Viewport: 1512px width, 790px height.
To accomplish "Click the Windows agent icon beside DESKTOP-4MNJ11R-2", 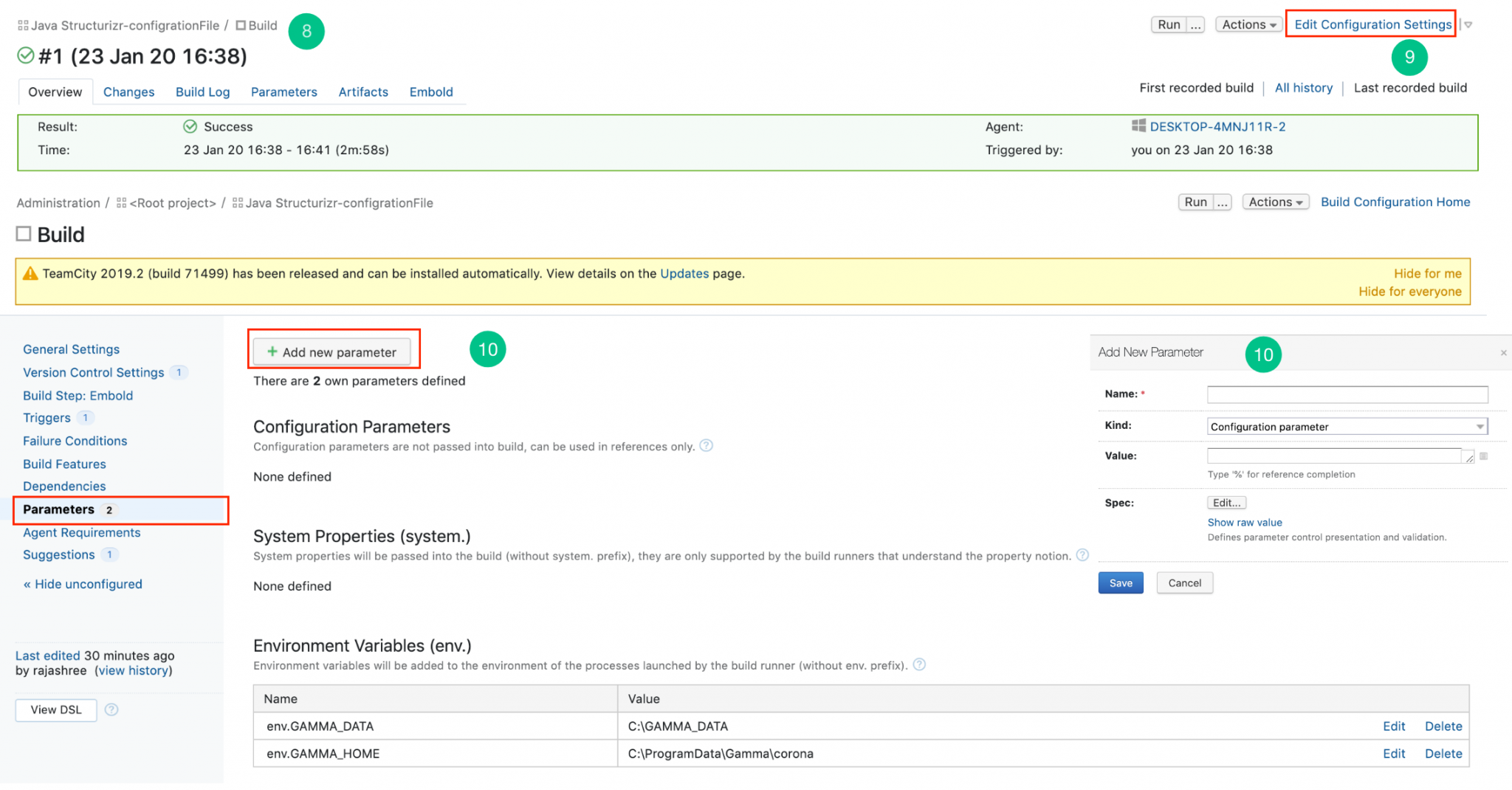I will (x=1139, y=126).
